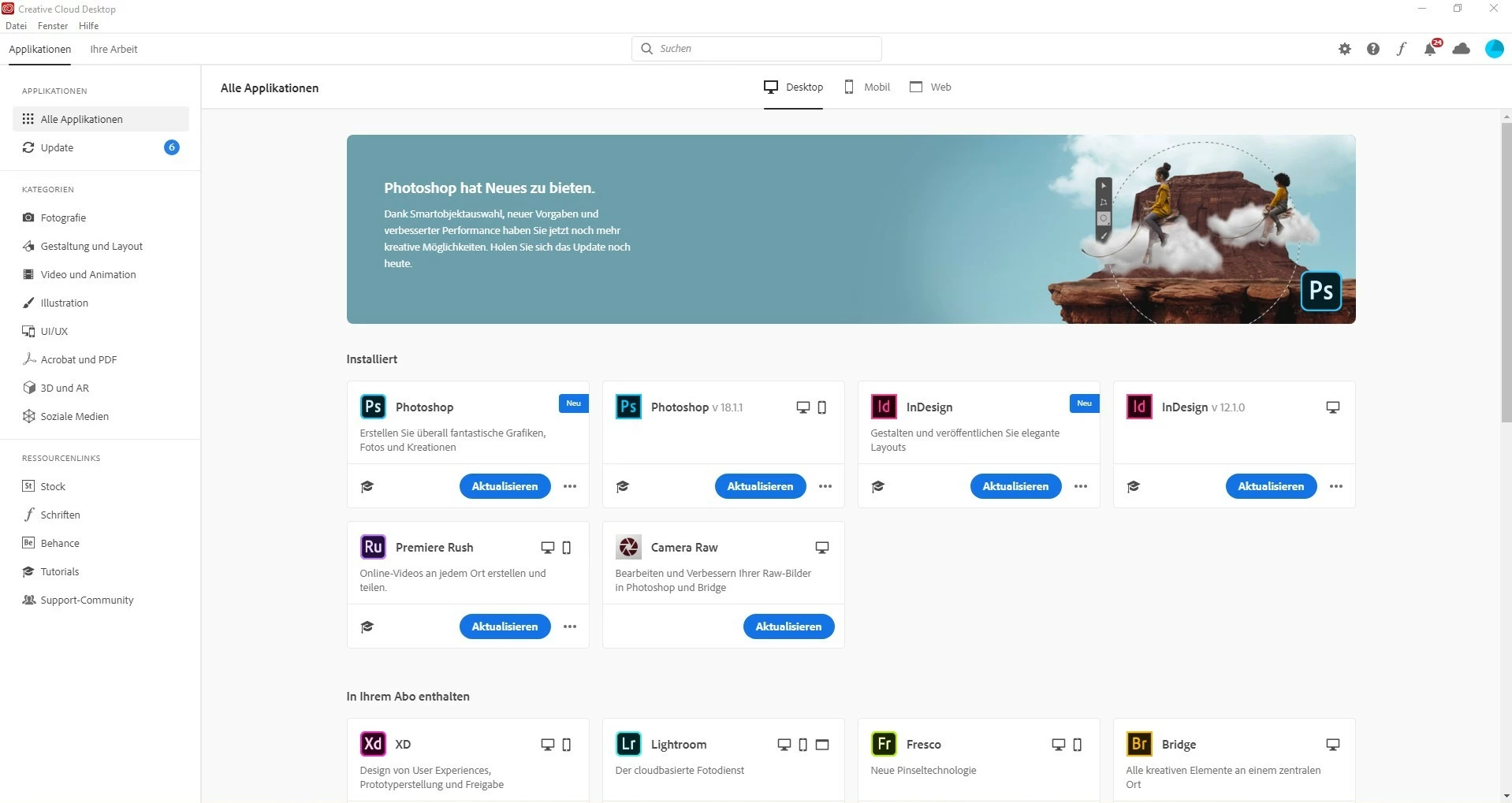The width and height of the screenshot is (1512, 803).
Task: Click the XD app icon
Action: tap(373, 744)
